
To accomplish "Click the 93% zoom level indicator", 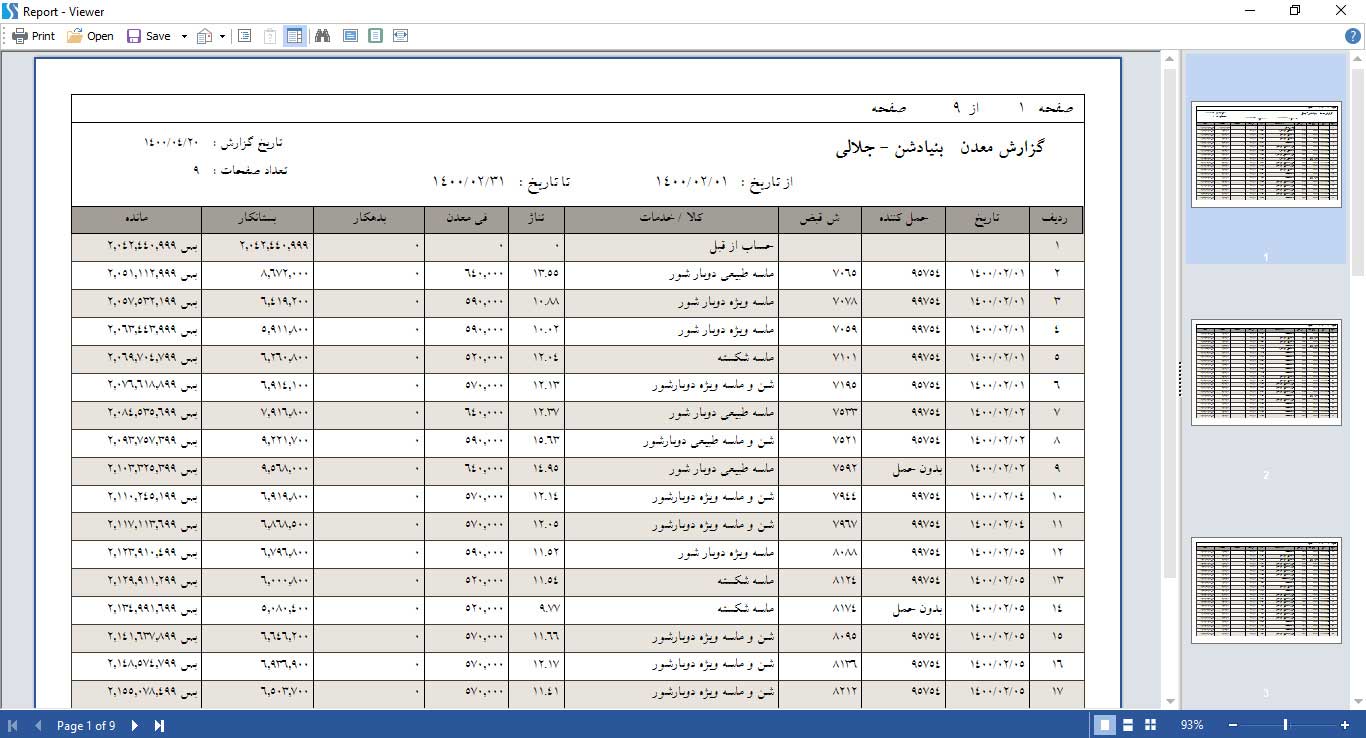I will coord(1192,725).
